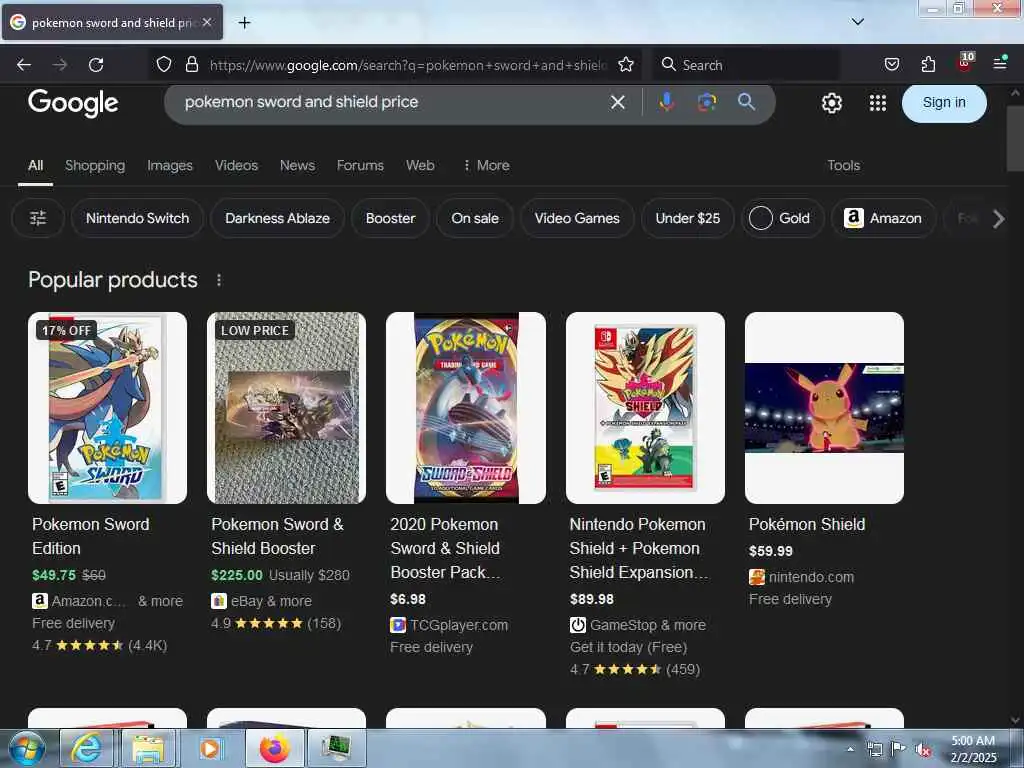The image size is (1024, 768).
Task: Open the Tools search options
Action: coord(843,165)
